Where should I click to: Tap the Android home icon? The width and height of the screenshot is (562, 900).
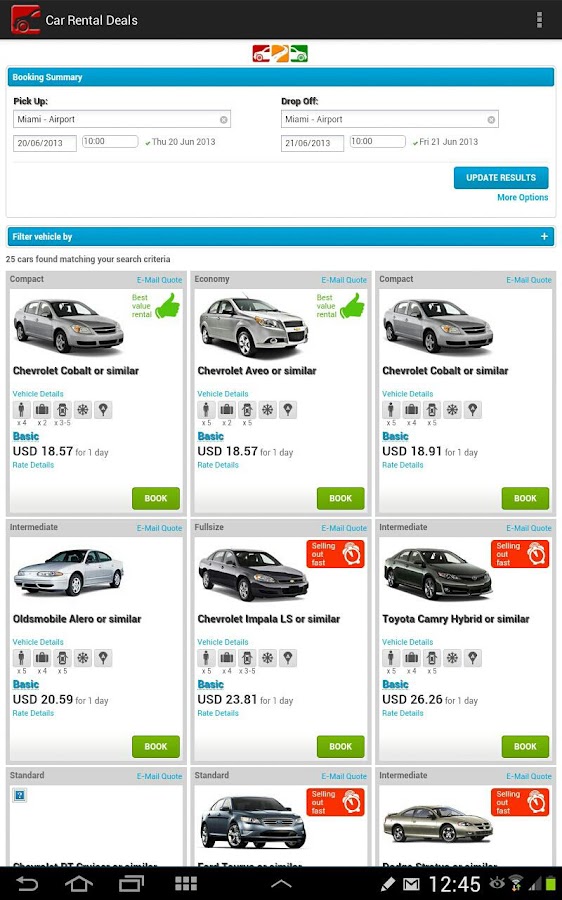click(79, 883)
